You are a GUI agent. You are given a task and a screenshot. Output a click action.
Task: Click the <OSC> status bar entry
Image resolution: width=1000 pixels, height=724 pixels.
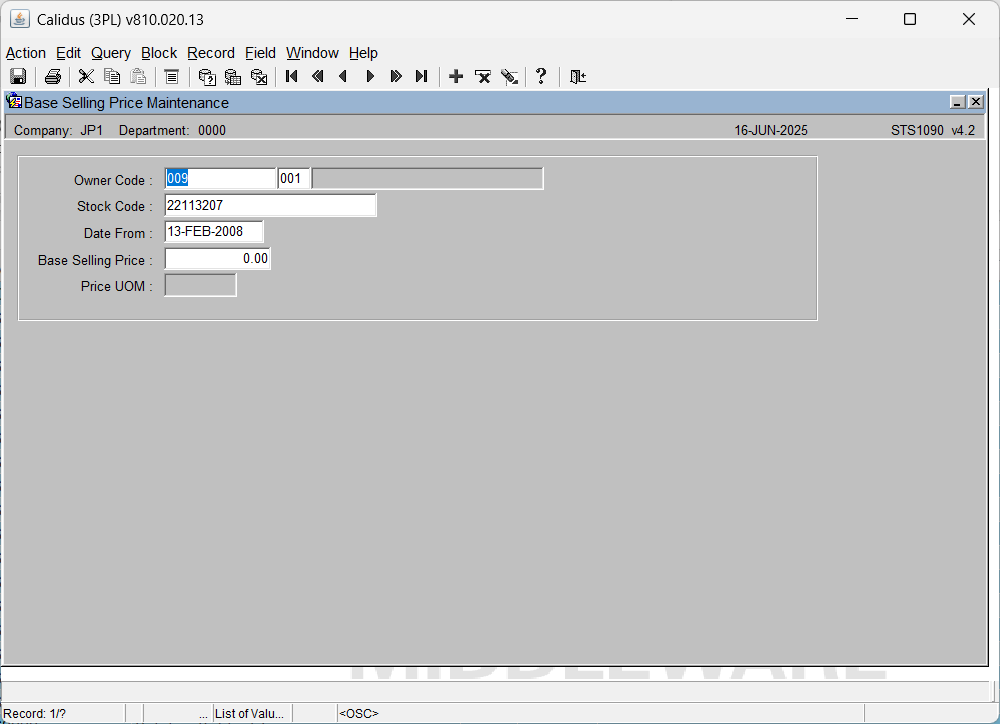click(358, 713)
